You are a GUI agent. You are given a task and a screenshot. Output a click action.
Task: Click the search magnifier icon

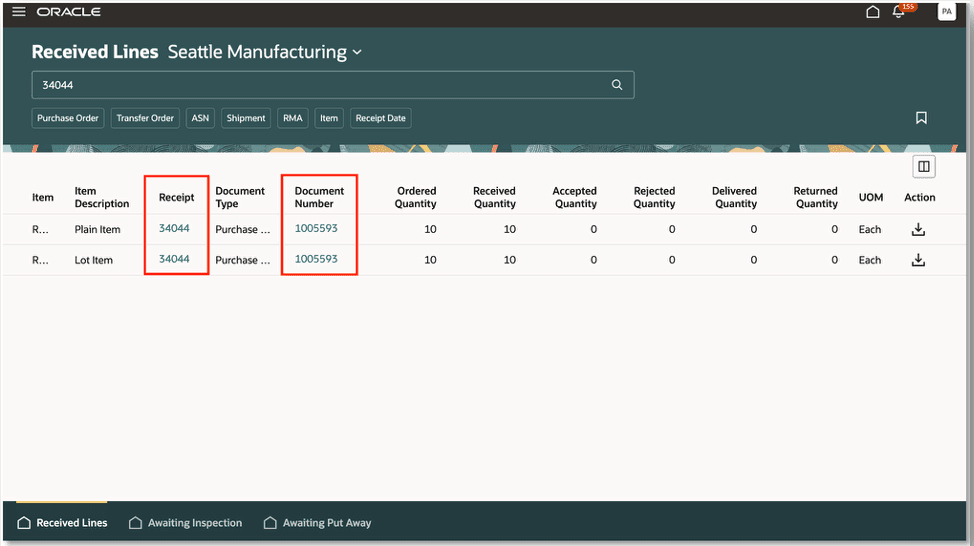click(x=617, y=85)
